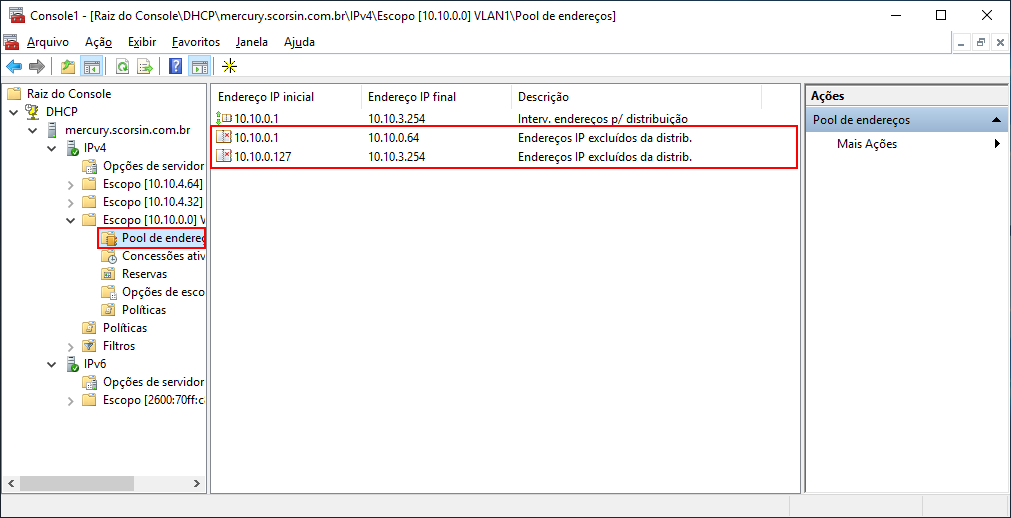Click the inner MDI minimize button

tap(962, 43)
